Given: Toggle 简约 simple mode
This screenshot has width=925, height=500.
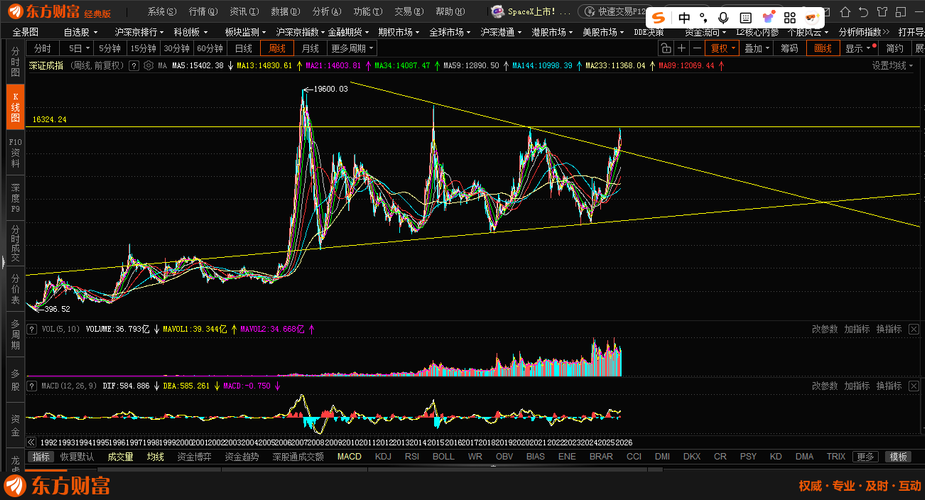Looking at the screenshot, I should tap(894, 48).
